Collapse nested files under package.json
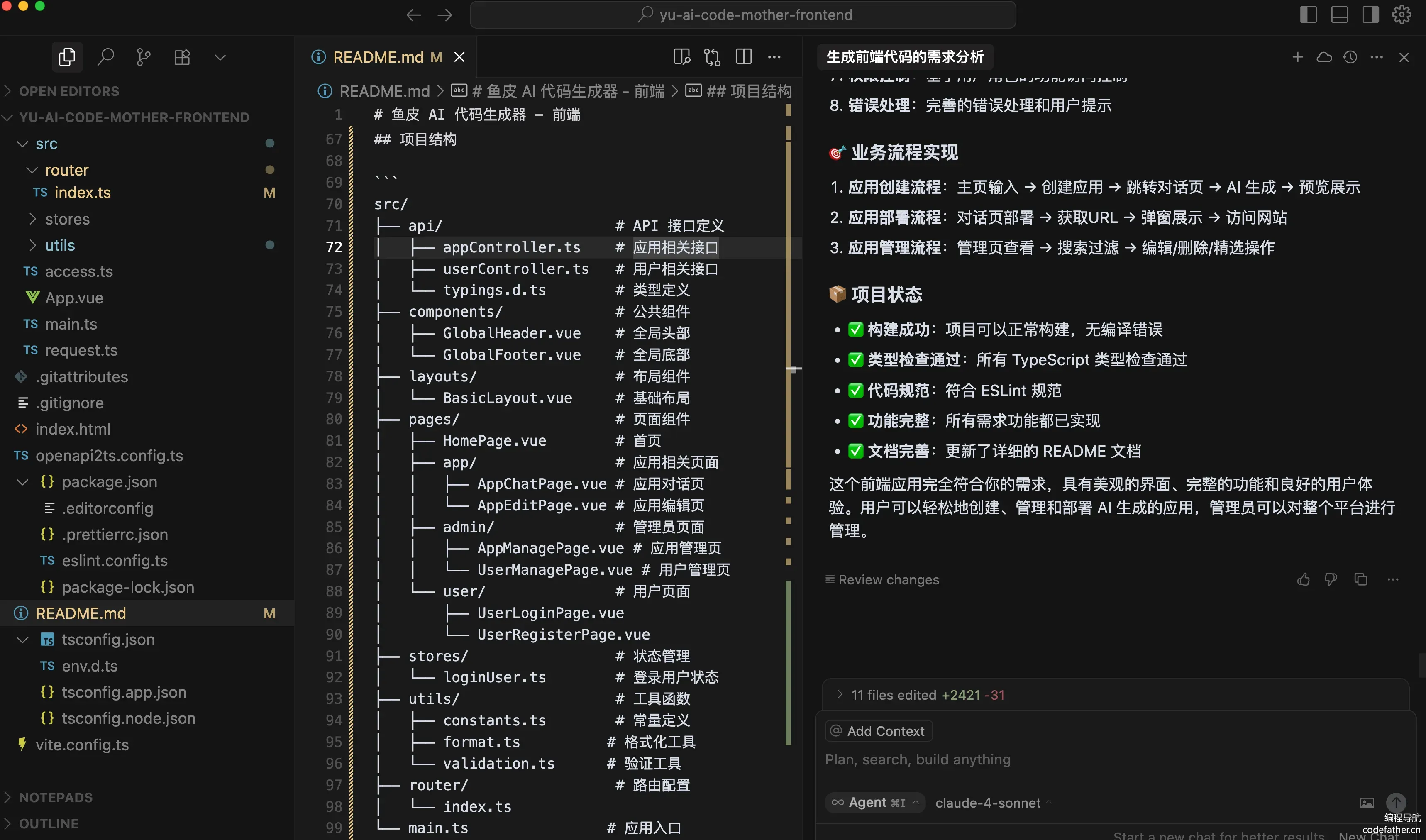1426x840 pixels. [23, 482]
